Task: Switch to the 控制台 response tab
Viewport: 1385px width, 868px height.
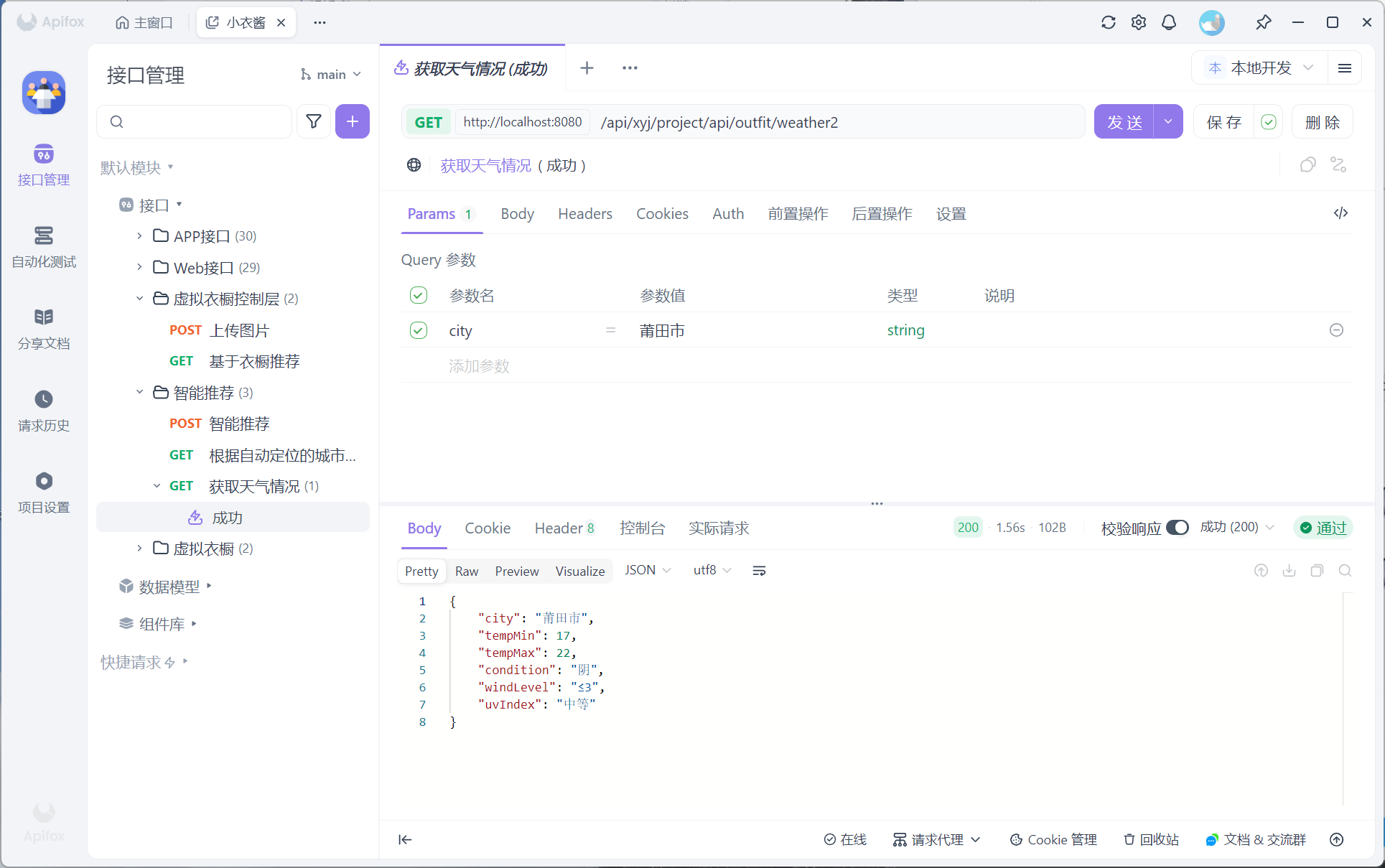Action: (x=642, y=528)
